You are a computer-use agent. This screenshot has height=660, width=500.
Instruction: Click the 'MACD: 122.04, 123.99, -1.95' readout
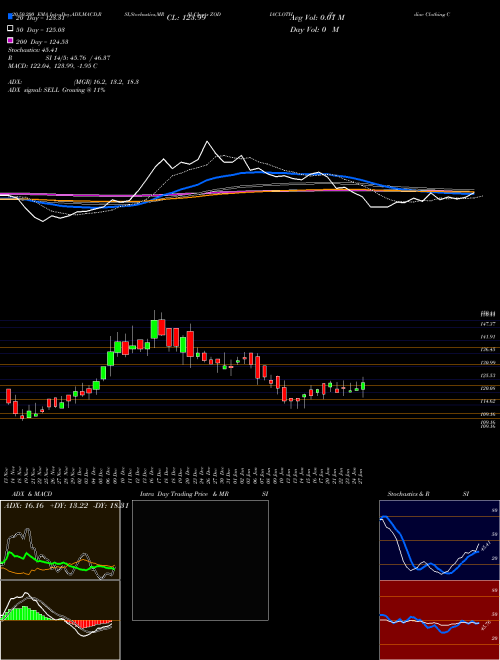(53, 66)
